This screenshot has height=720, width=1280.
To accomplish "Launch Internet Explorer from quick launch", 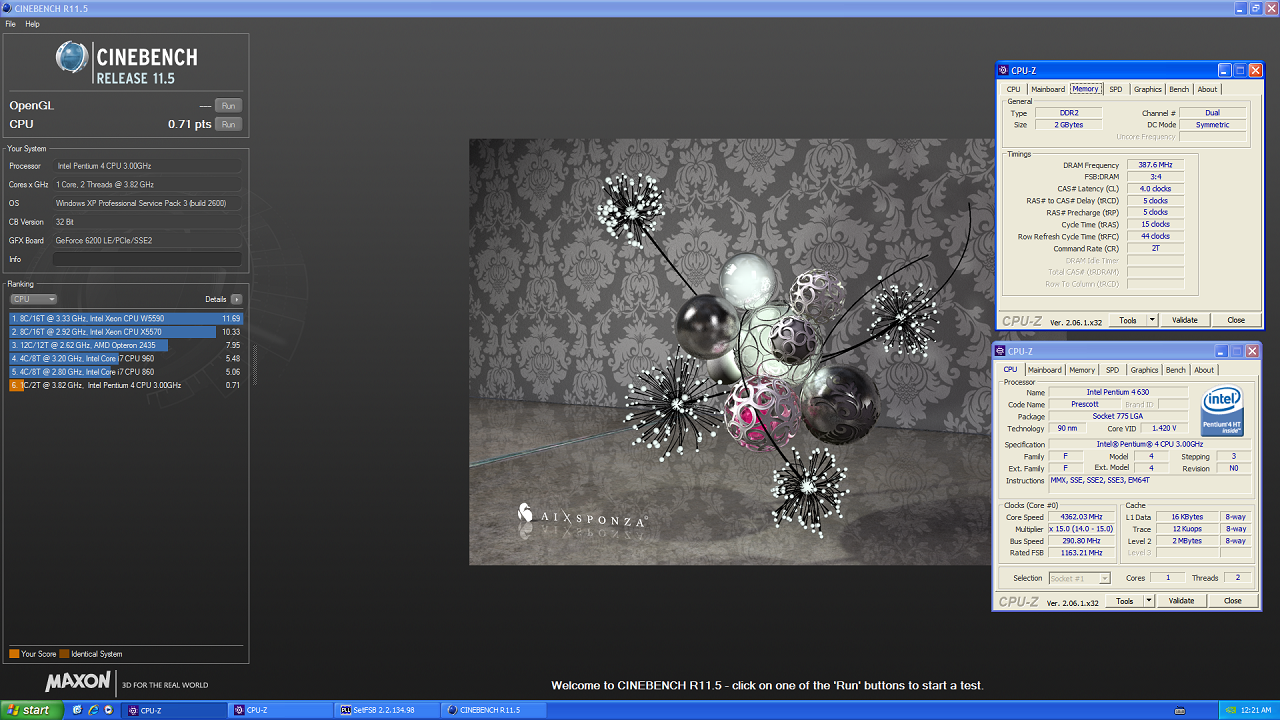I will pyautogui.click(x=93, y=710).
